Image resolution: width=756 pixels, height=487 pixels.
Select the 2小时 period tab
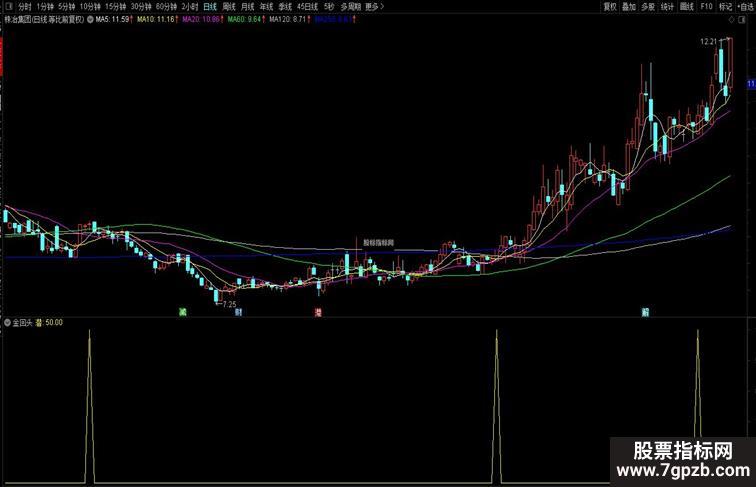coord(189,7)
